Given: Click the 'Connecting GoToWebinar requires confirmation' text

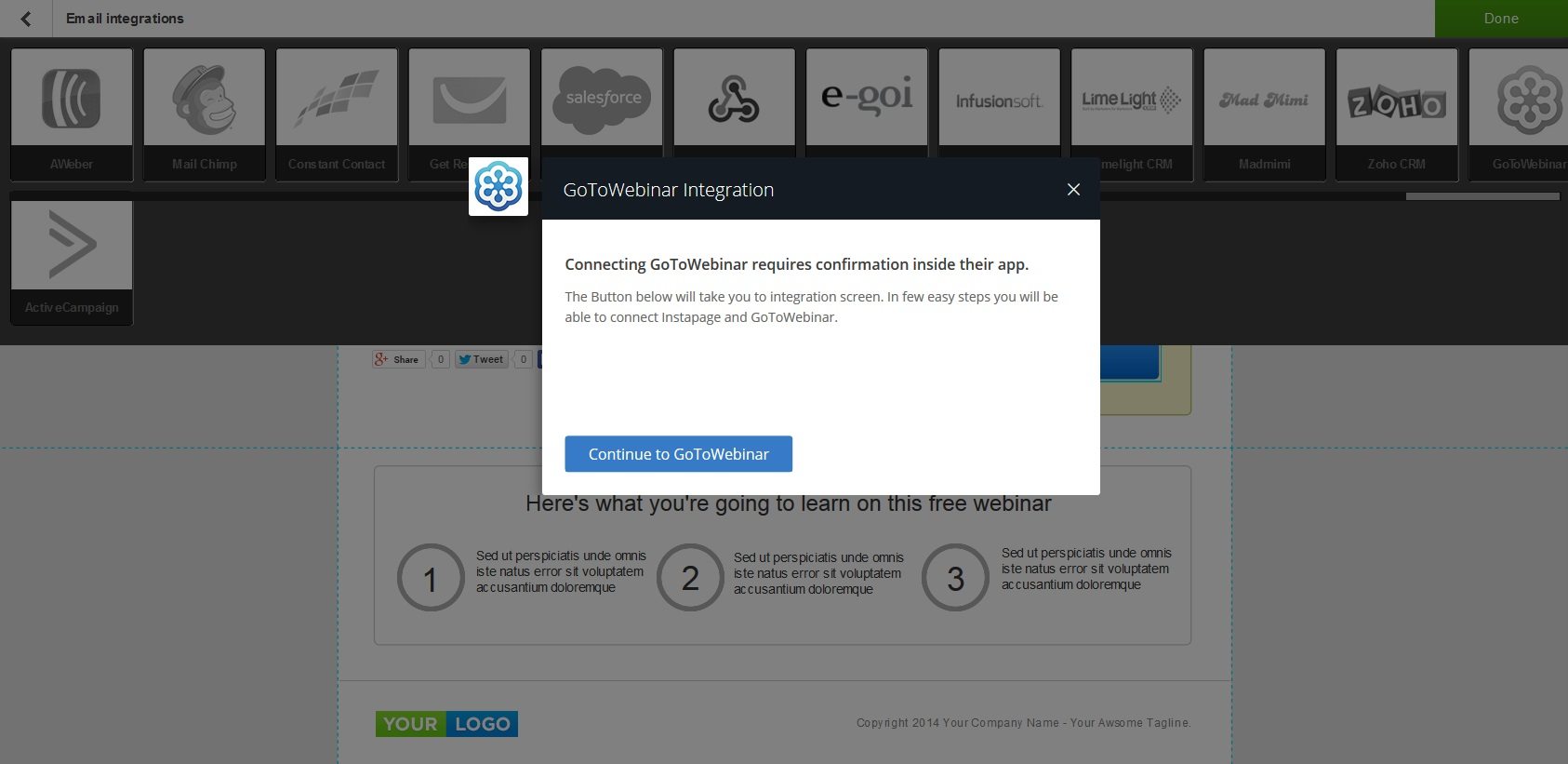Looking at the screenshot, I should [796, 264].
